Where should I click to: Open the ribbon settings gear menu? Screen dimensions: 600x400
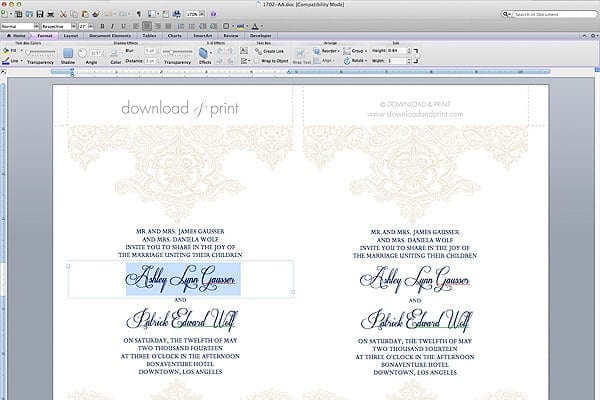593,36
